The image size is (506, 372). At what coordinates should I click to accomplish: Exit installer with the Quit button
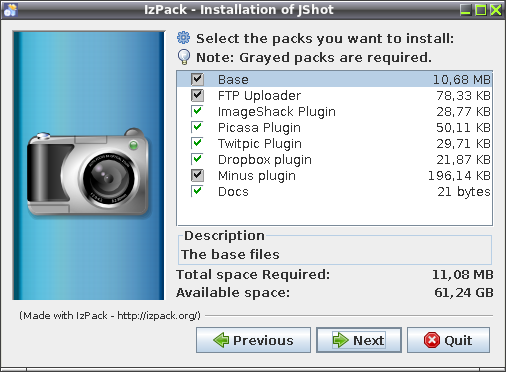[x=448, y=340]
